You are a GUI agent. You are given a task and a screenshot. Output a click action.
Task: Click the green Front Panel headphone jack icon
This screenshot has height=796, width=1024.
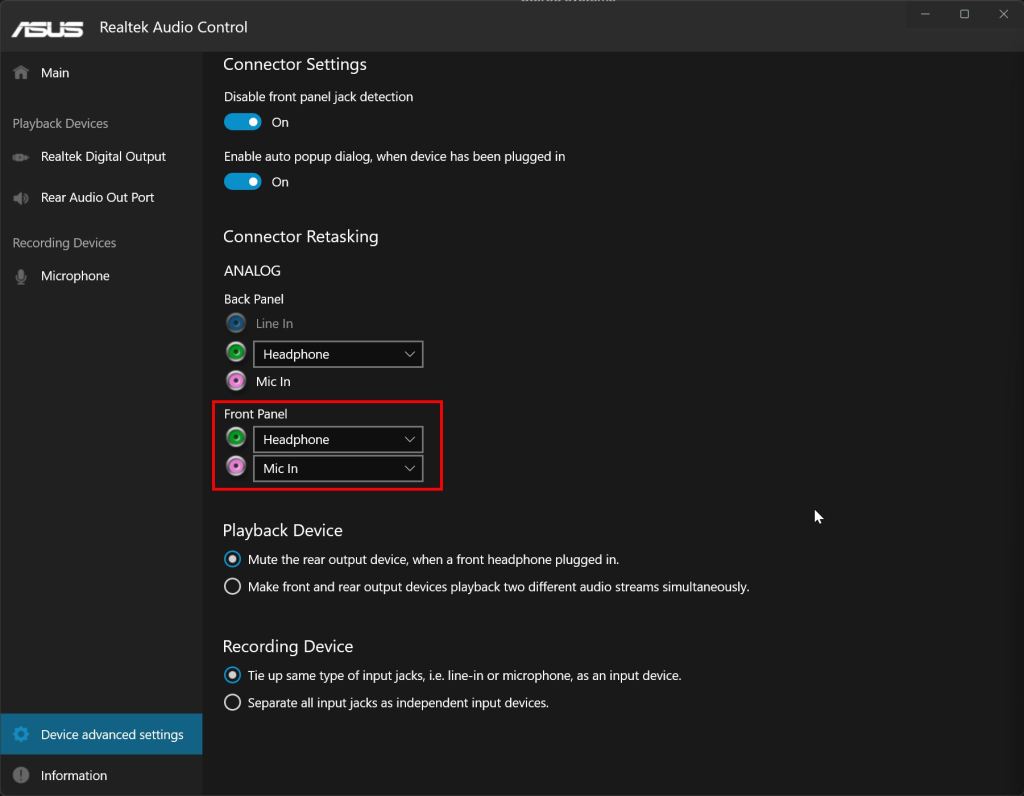click(x=236, y=438)
